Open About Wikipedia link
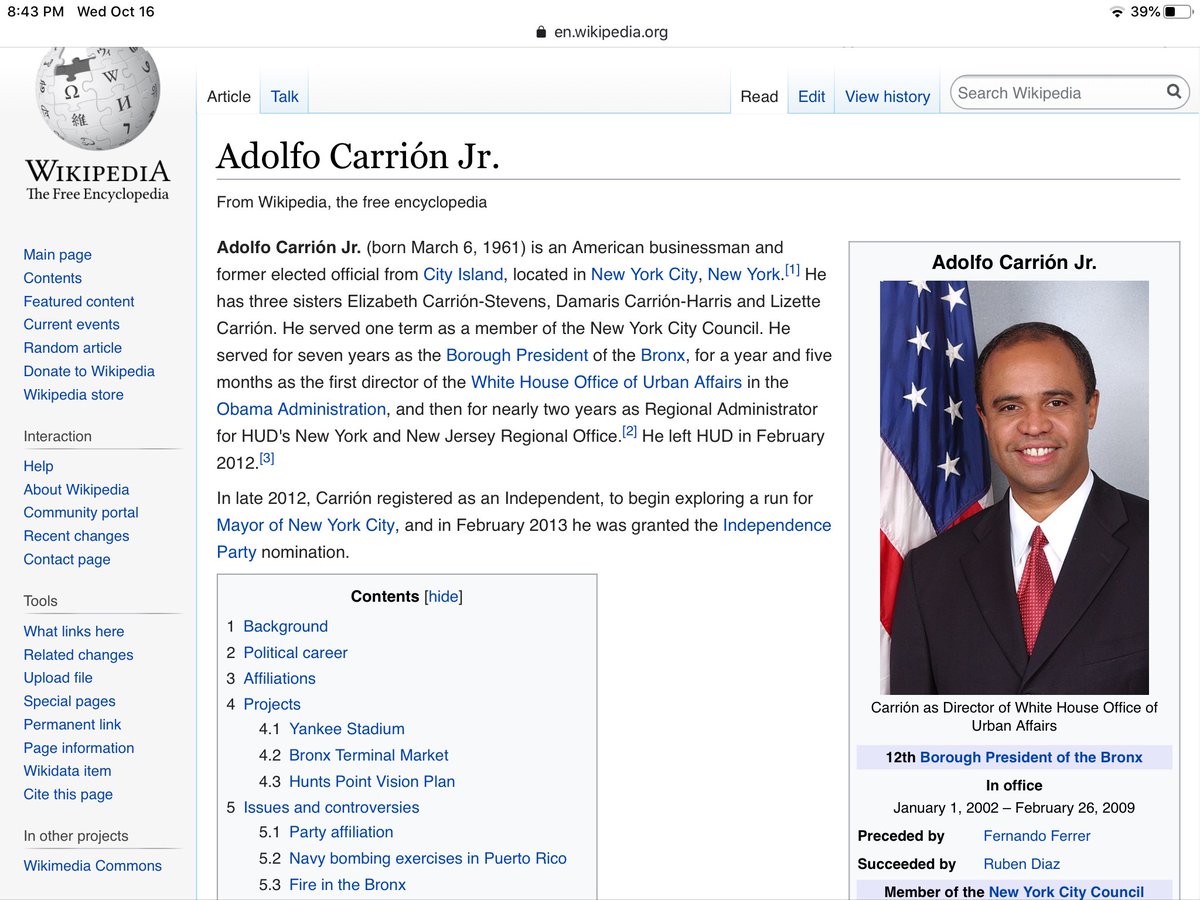Image resolution: width=1200 pixels, height=900 pixels. (x=77, y=489)
